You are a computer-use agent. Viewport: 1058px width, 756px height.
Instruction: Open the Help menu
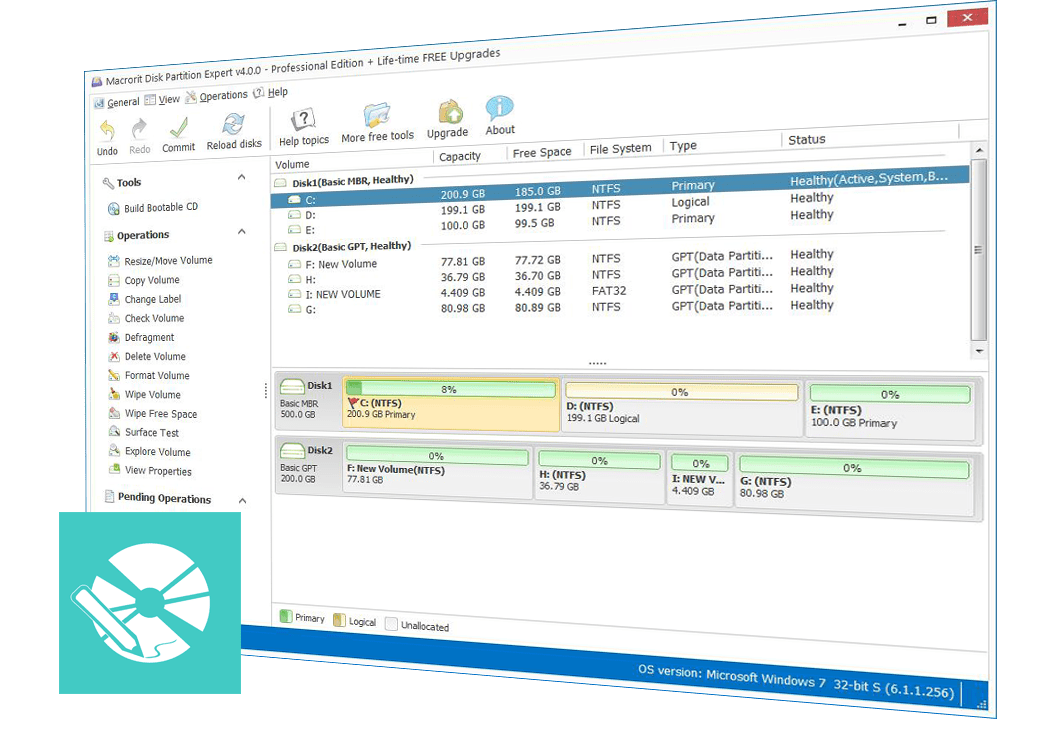pos(271,92)
